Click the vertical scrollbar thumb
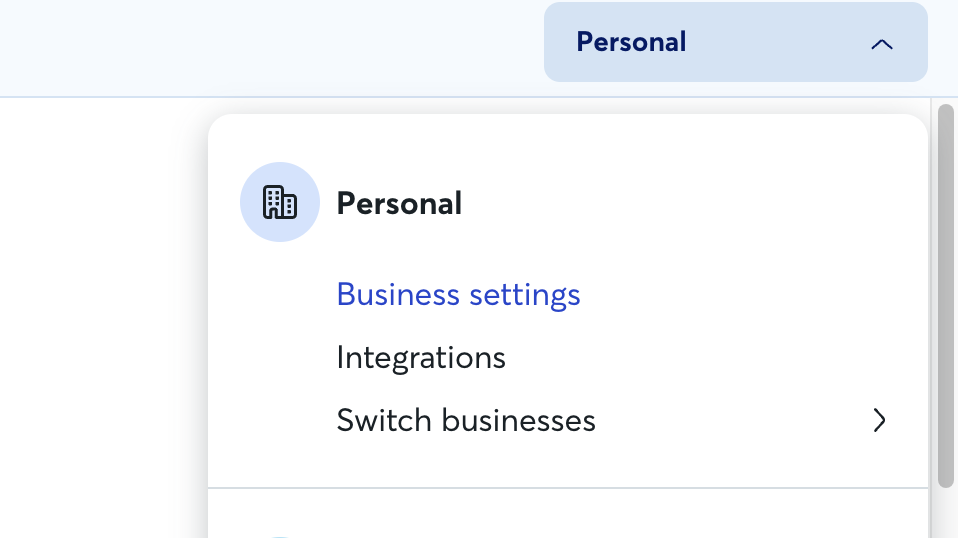958x538 pixels. (946, 296)
